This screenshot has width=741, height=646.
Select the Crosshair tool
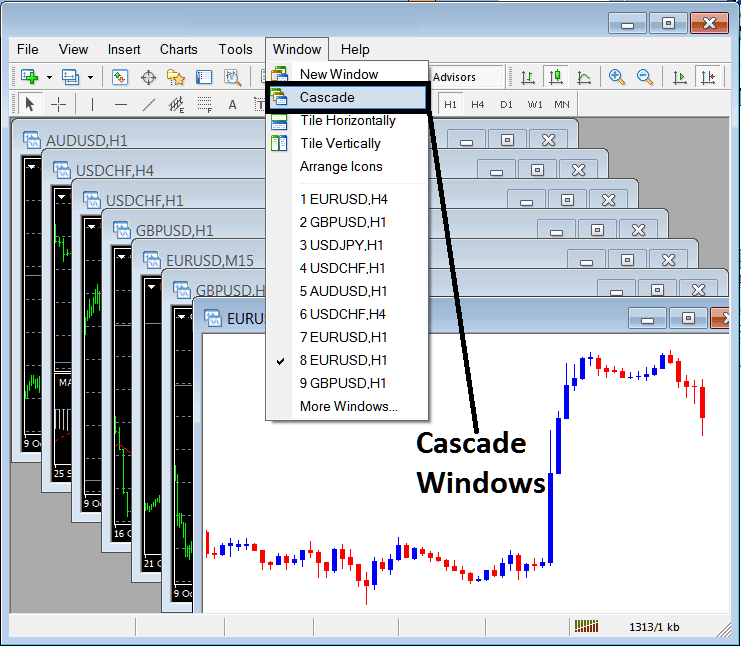59,104
